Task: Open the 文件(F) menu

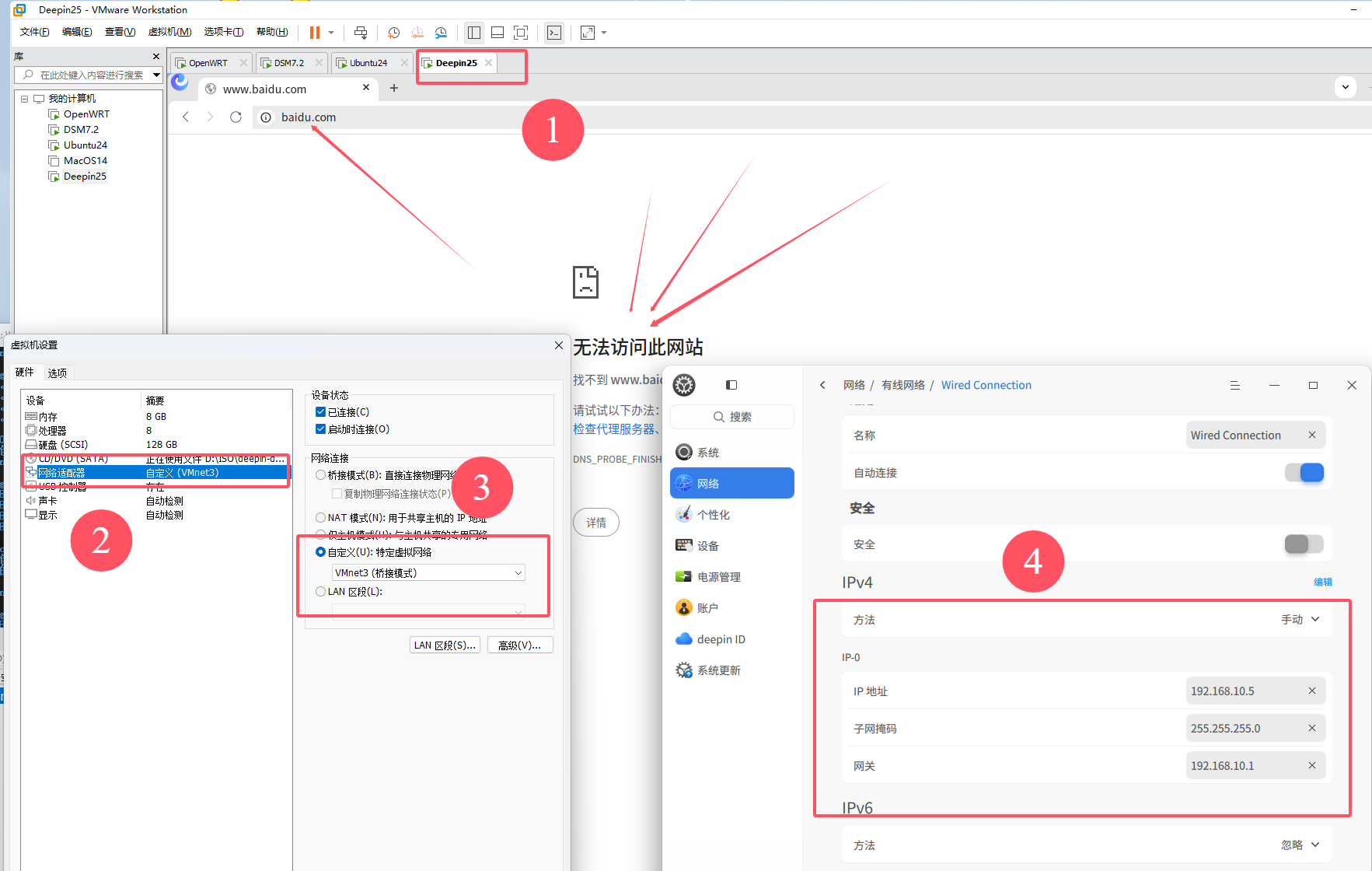Action: click(34, 32)
